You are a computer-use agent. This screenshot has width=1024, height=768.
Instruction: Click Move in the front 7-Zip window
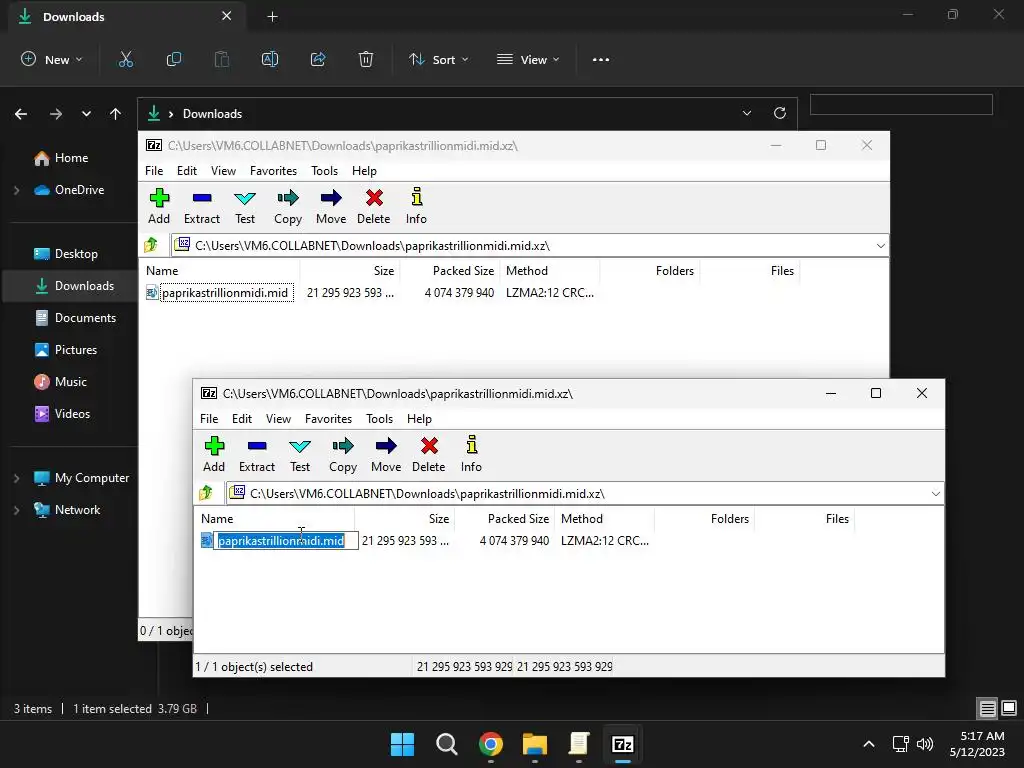(386, 454)
